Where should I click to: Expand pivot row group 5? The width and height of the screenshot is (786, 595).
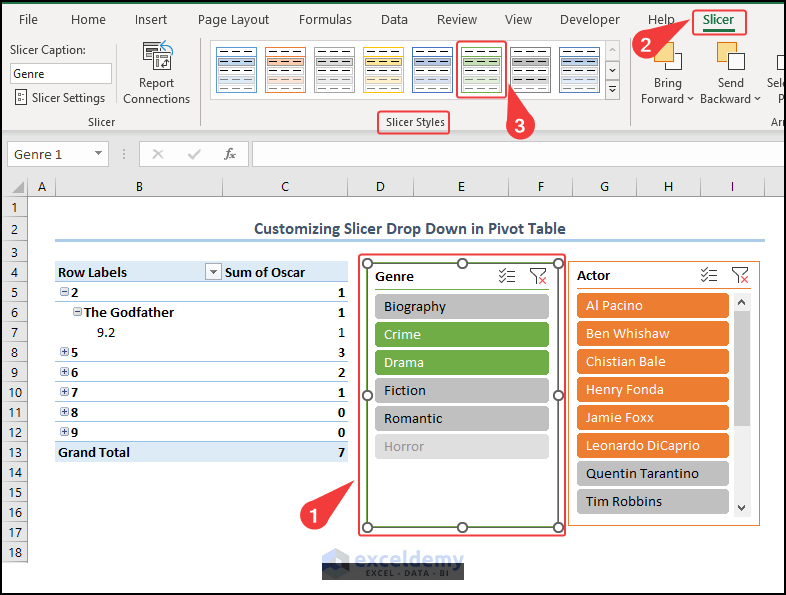point(64,352)
